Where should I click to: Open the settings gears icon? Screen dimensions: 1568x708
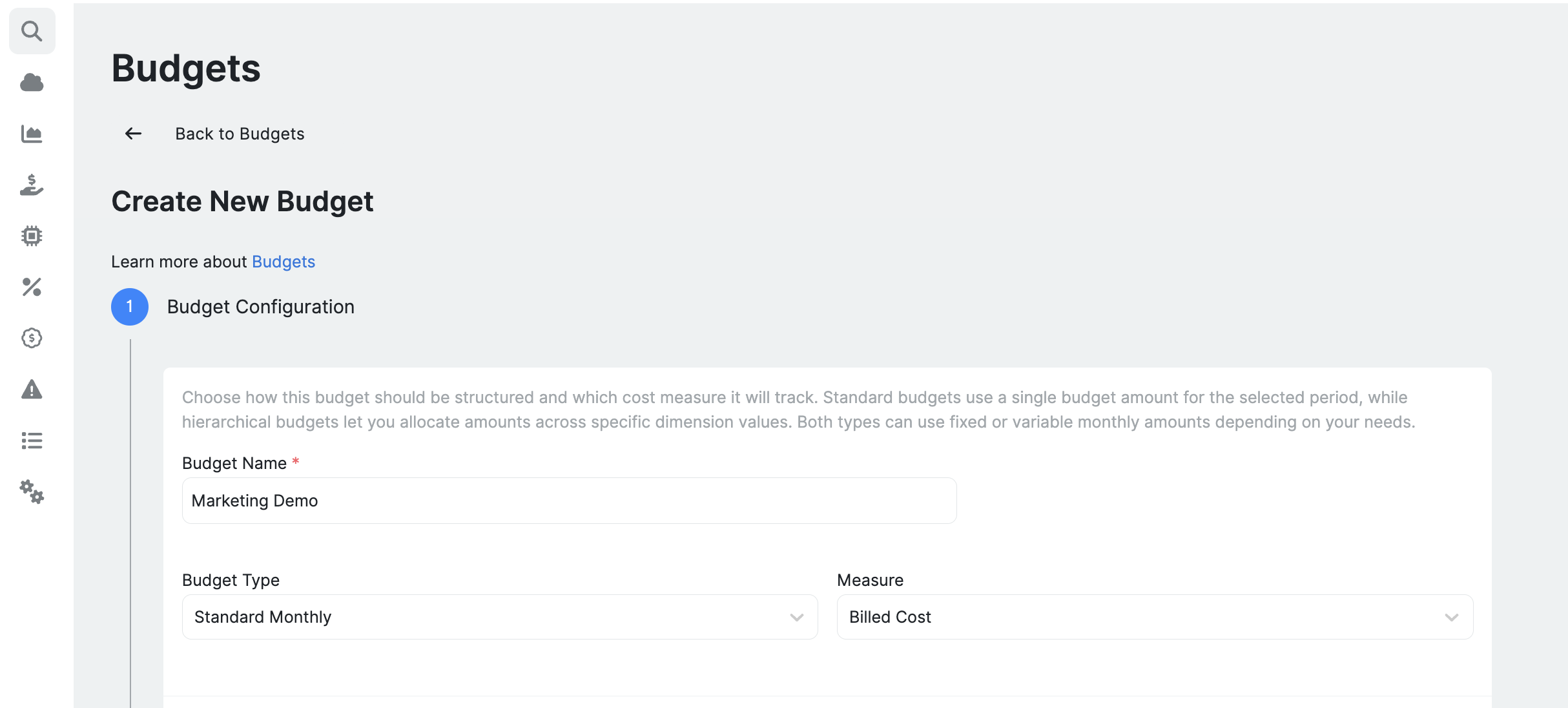(x=32, y=494)
